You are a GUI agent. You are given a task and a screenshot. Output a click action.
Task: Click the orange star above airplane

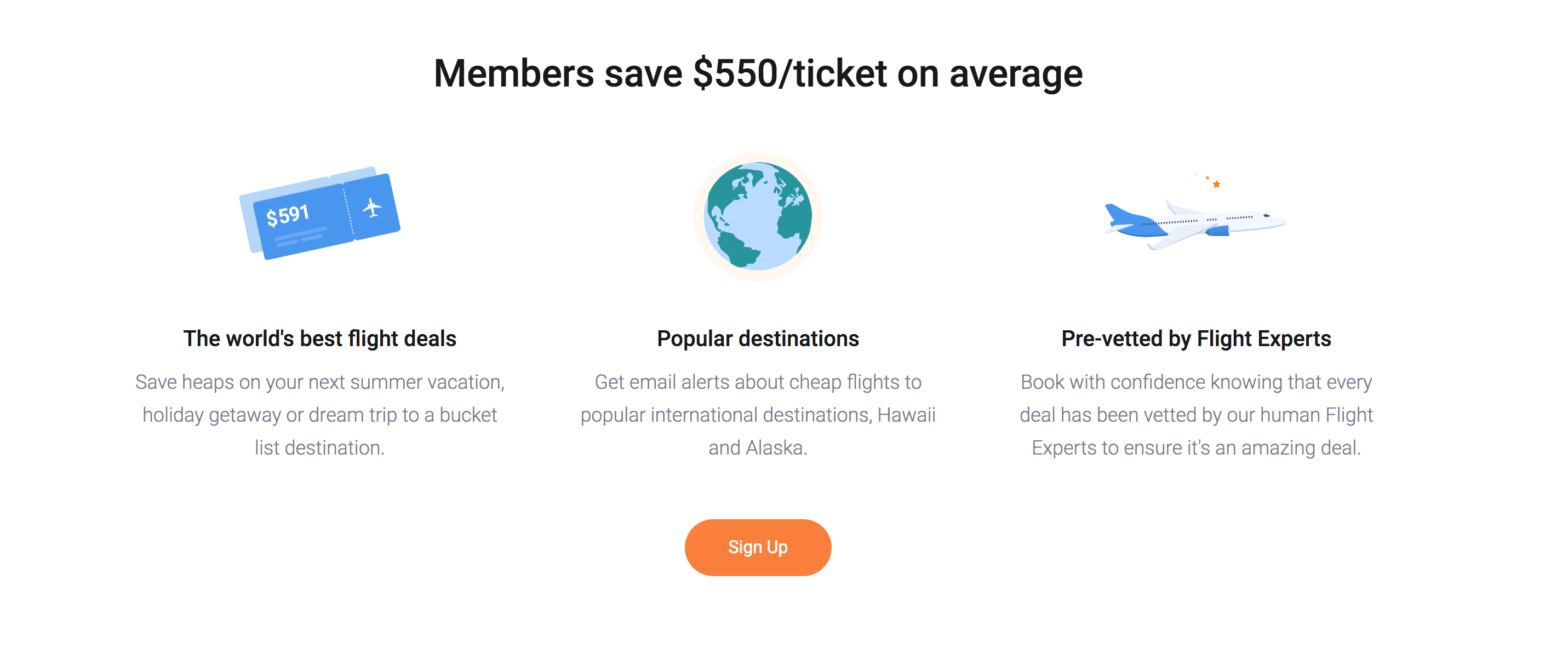coord(1216,184)
